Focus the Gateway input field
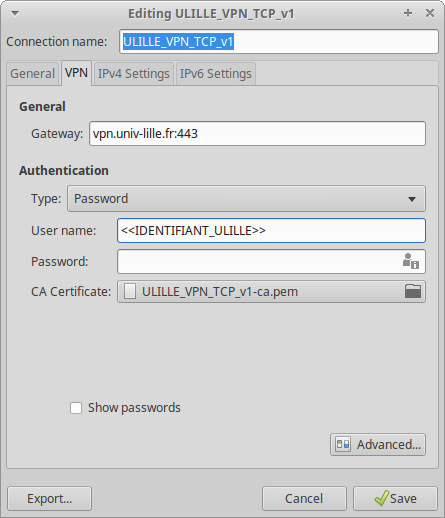The image size is (445, 518). pyautogui.click(x=257, y=134)
